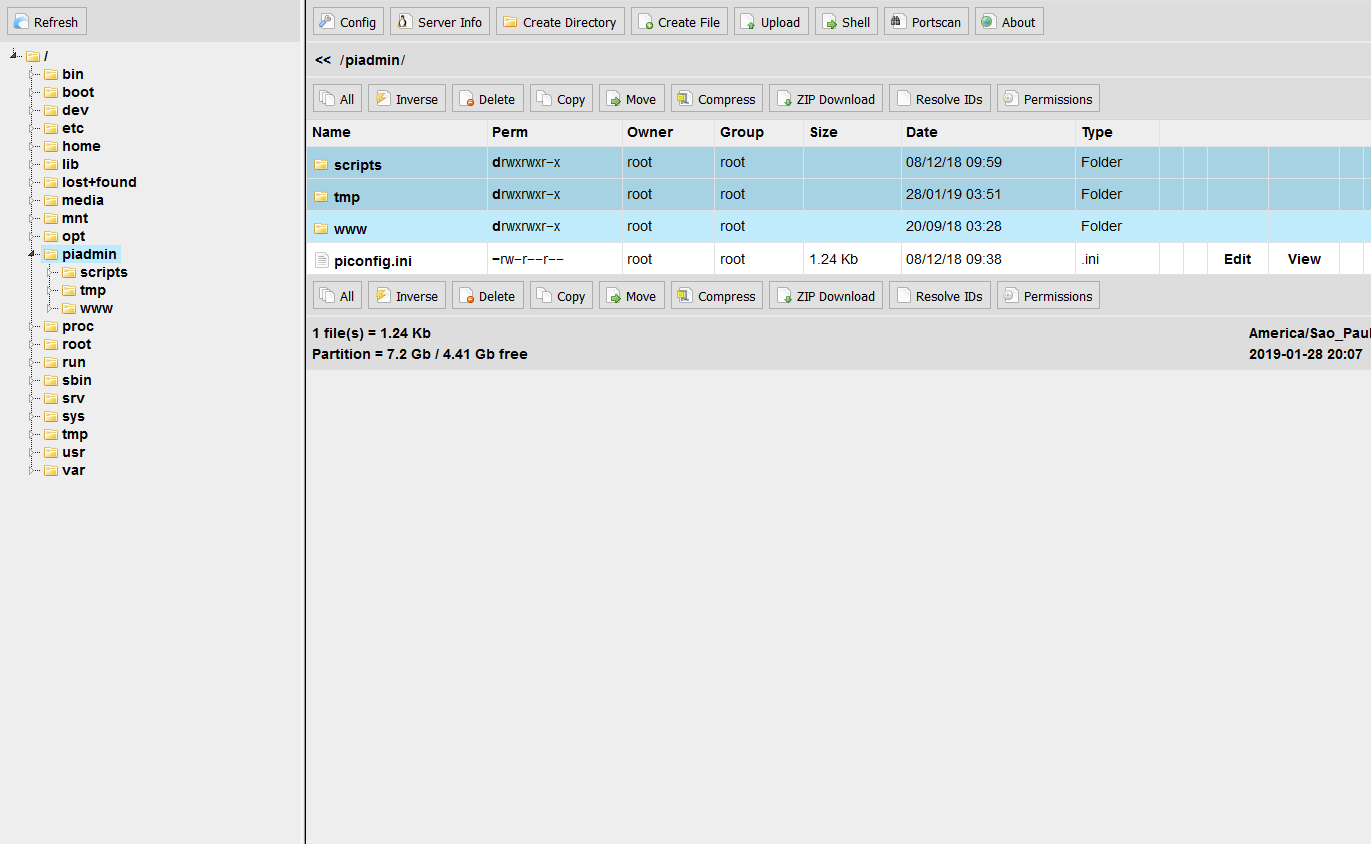Select scripts under piadmin in the tree
1371x844 pixels.
[x=104, y=272]
